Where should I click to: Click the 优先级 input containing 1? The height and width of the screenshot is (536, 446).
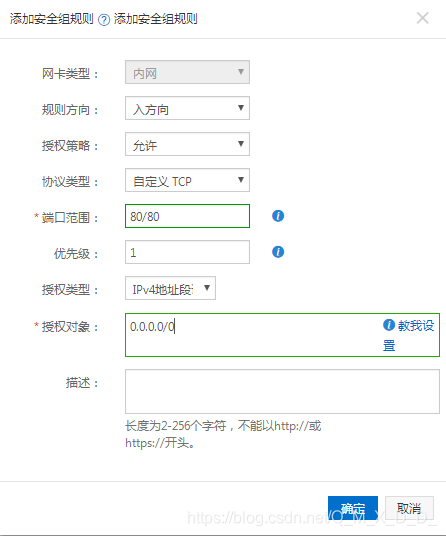click(x=187, y=252)
